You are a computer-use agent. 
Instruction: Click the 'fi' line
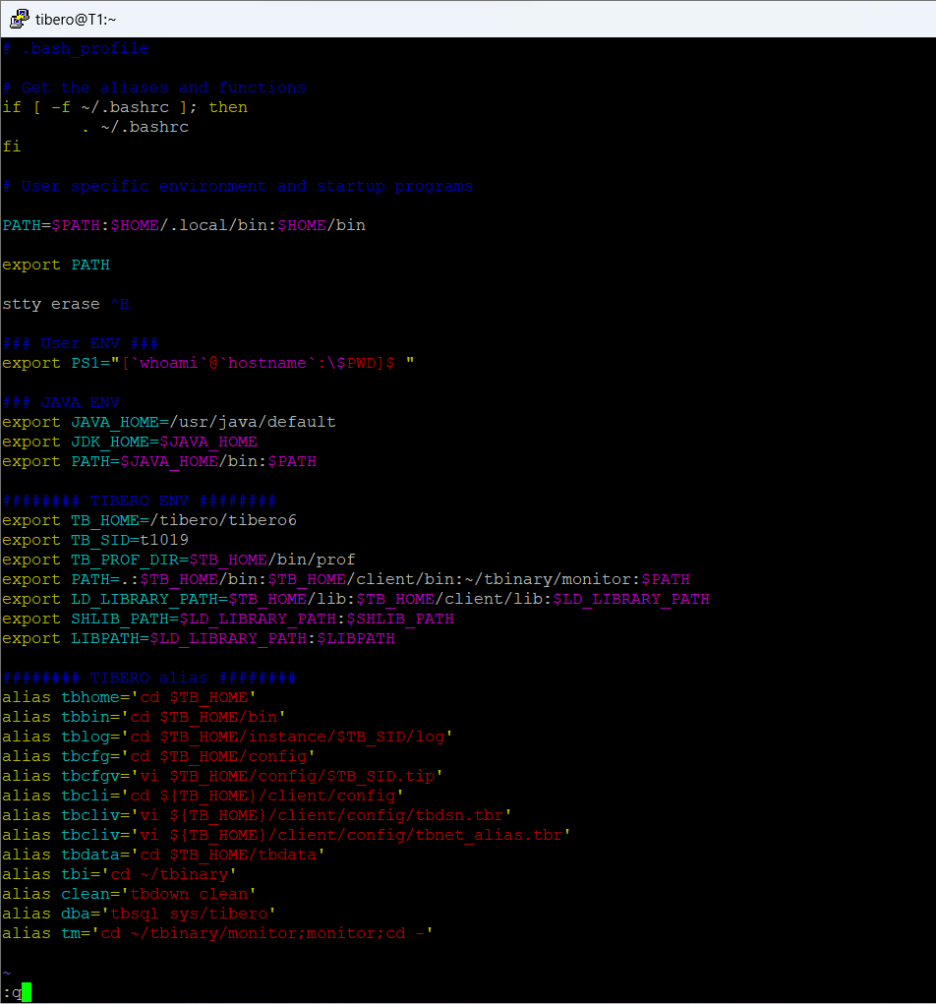12,147
